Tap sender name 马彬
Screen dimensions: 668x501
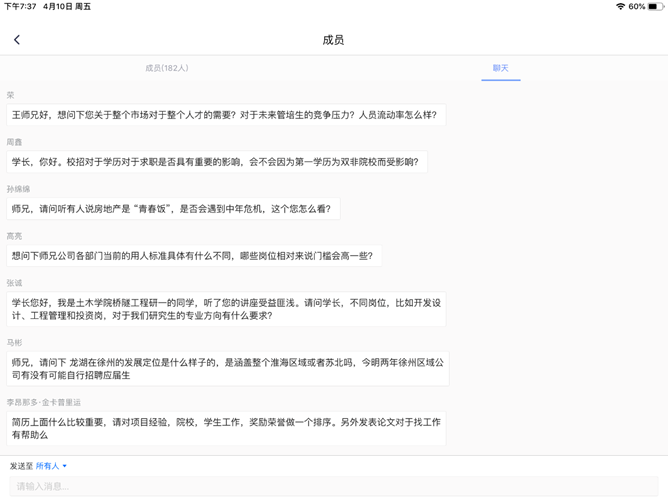pos(14,342)
